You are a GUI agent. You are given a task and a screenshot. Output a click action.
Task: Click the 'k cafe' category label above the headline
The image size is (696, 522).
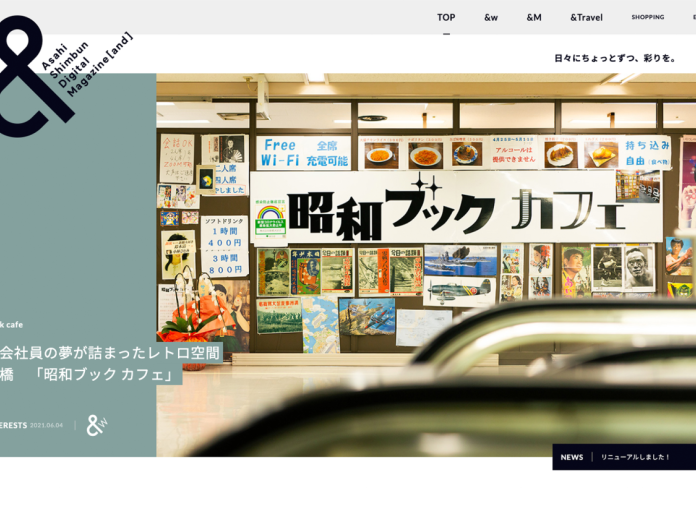tap(11, 324)
